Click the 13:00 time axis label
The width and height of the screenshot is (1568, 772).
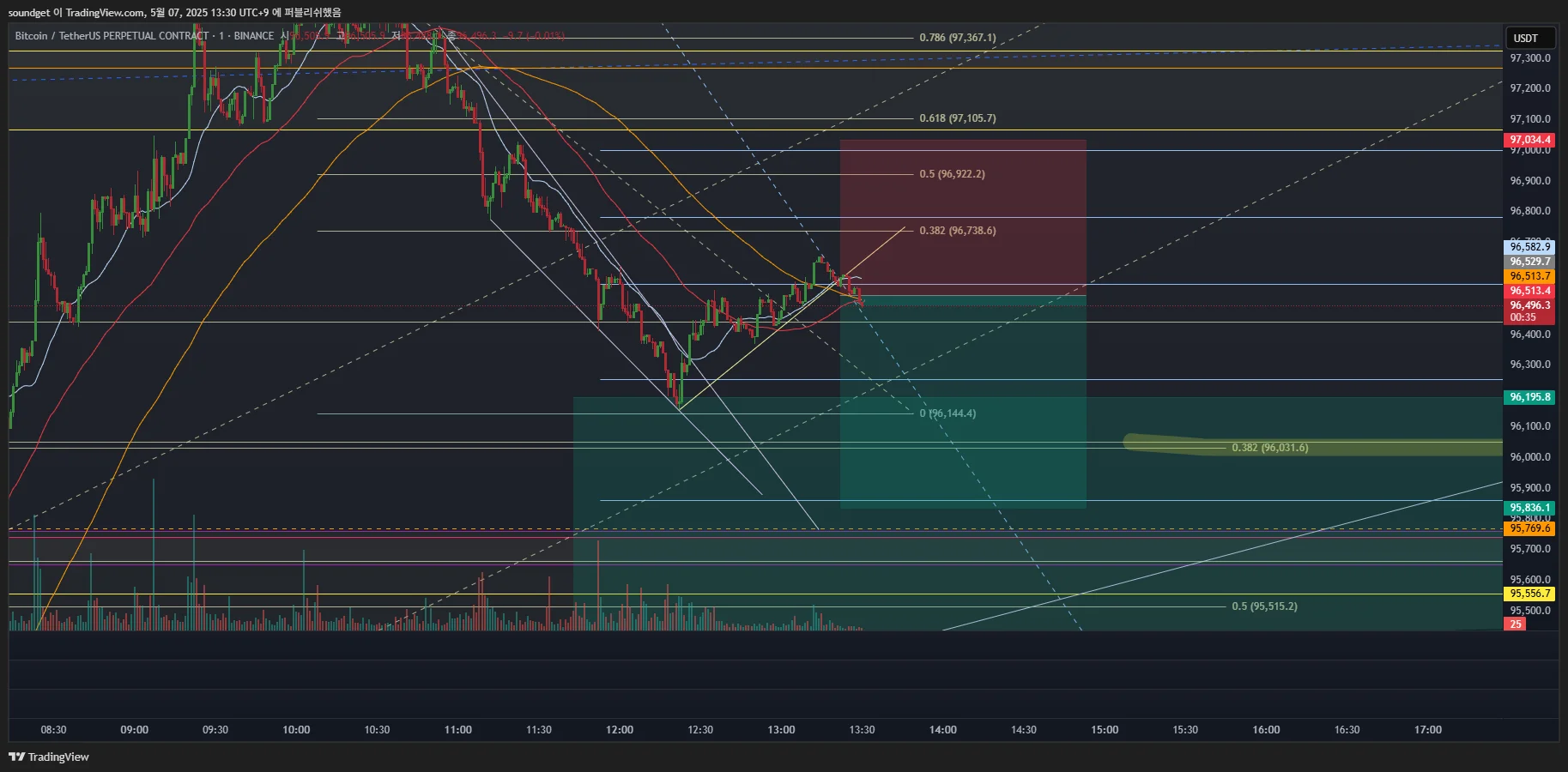pyautogui.click(x=781, y=730)
